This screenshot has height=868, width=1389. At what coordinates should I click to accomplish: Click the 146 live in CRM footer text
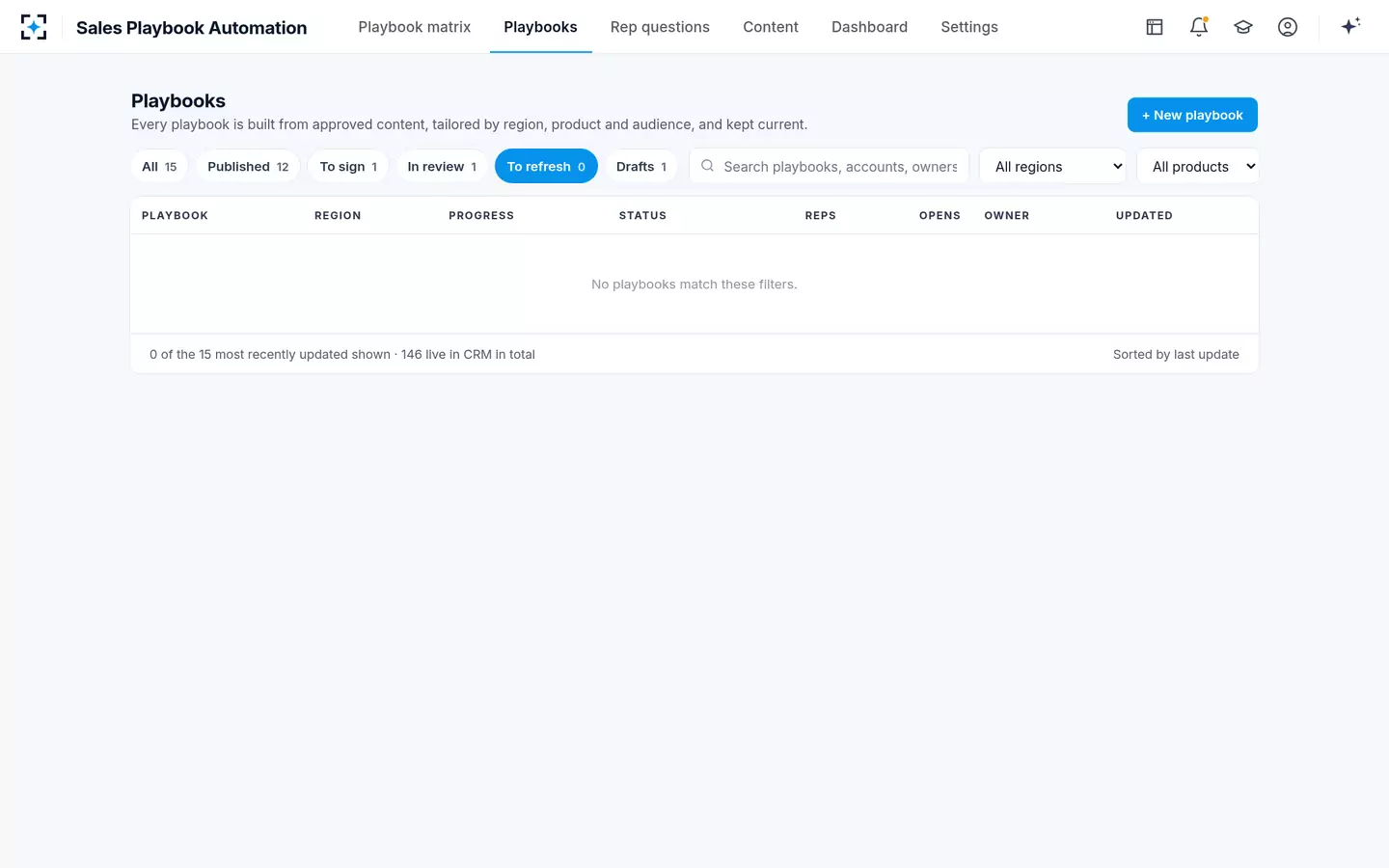click(x=468, y=354)
